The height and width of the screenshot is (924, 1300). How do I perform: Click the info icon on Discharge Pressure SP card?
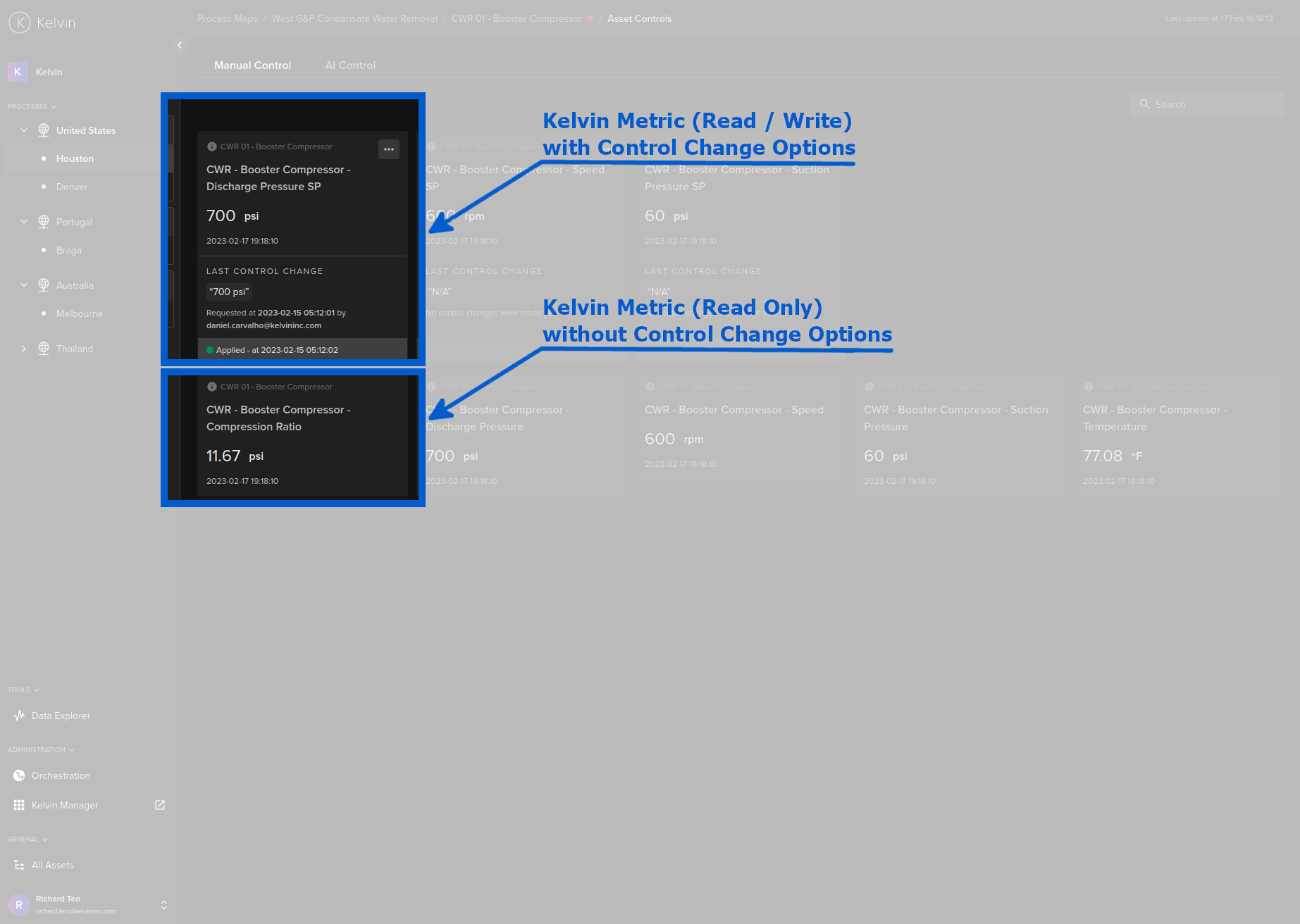[x=211, y=146]
